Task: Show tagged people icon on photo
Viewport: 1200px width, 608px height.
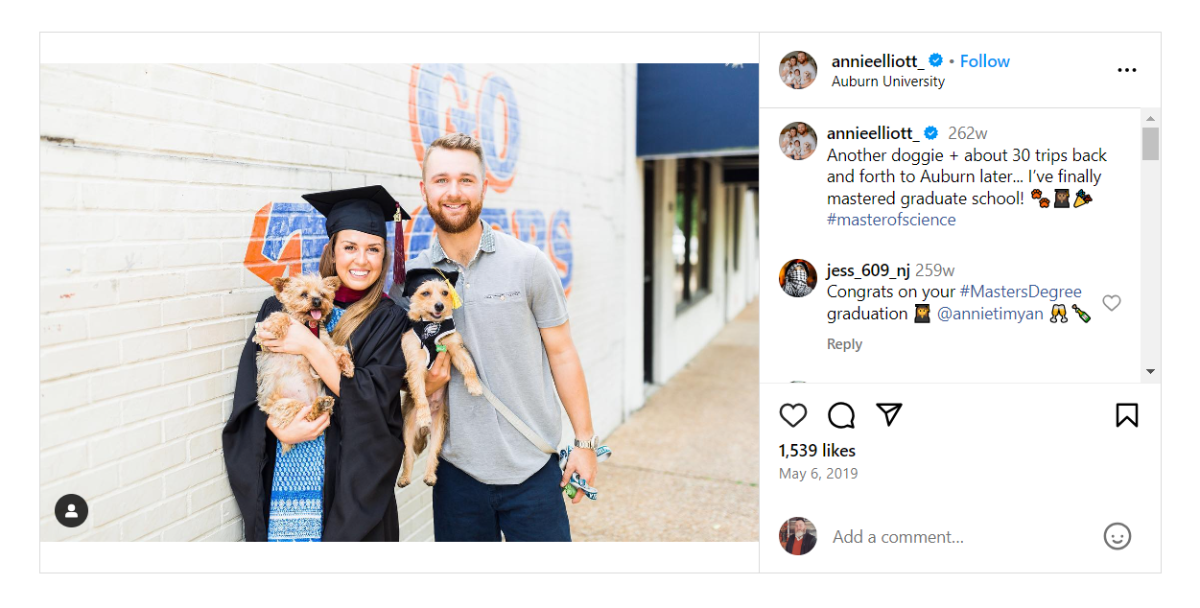Action: [71, 511]
